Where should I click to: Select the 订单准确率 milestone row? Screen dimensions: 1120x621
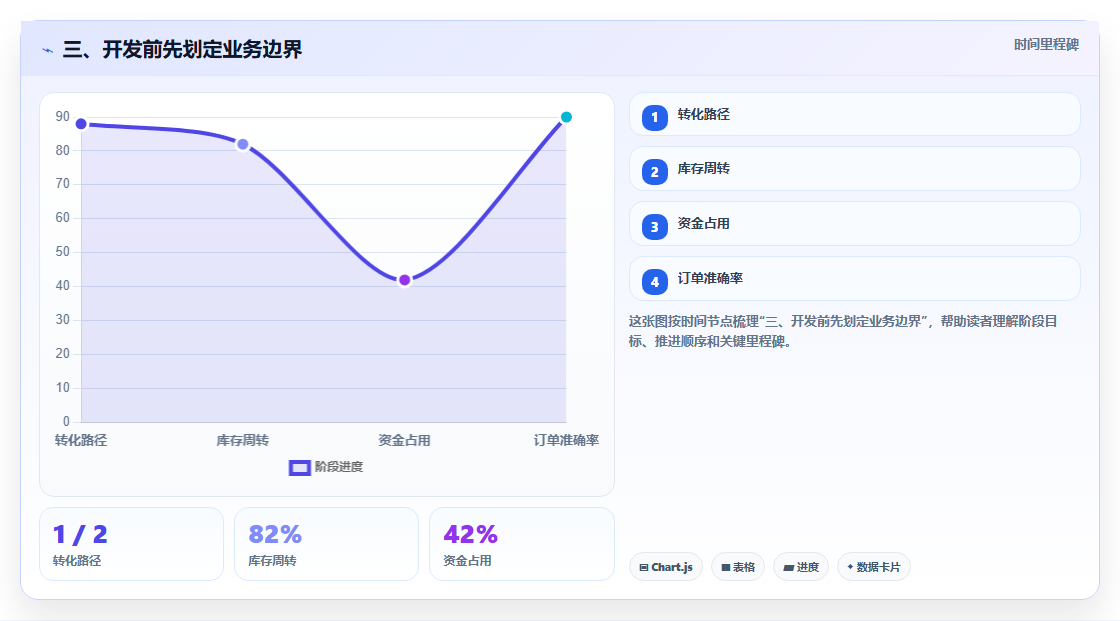tap(854, 279)
